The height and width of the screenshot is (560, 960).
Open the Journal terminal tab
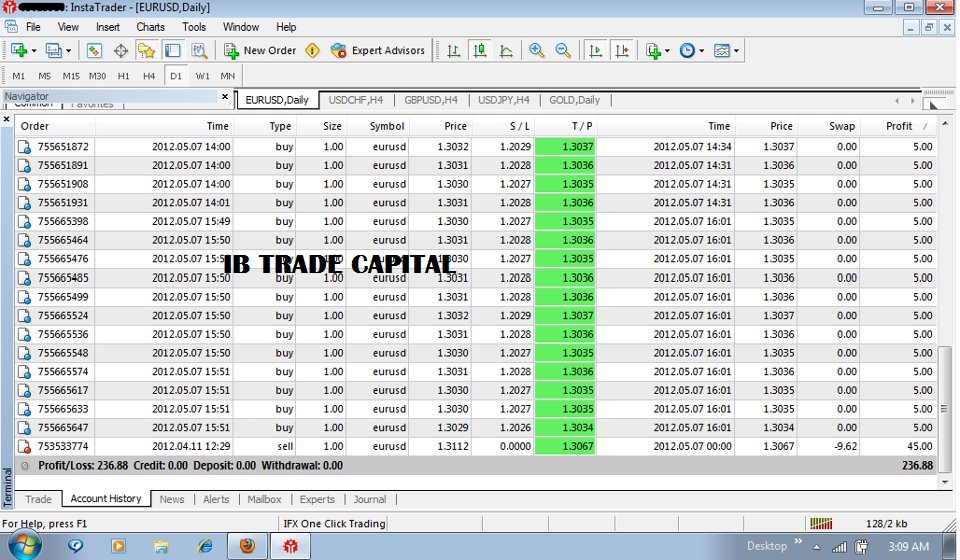(370, 499)
